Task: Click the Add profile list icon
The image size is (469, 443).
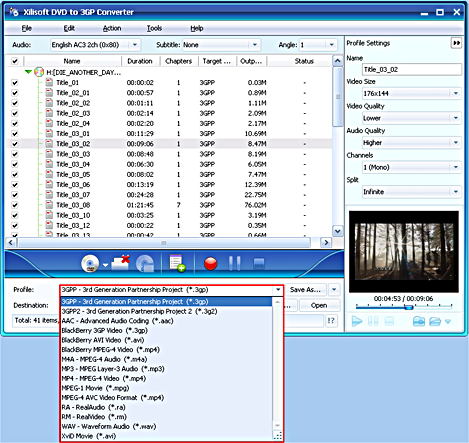Action: pyautogui.click(x=177, y=263)
